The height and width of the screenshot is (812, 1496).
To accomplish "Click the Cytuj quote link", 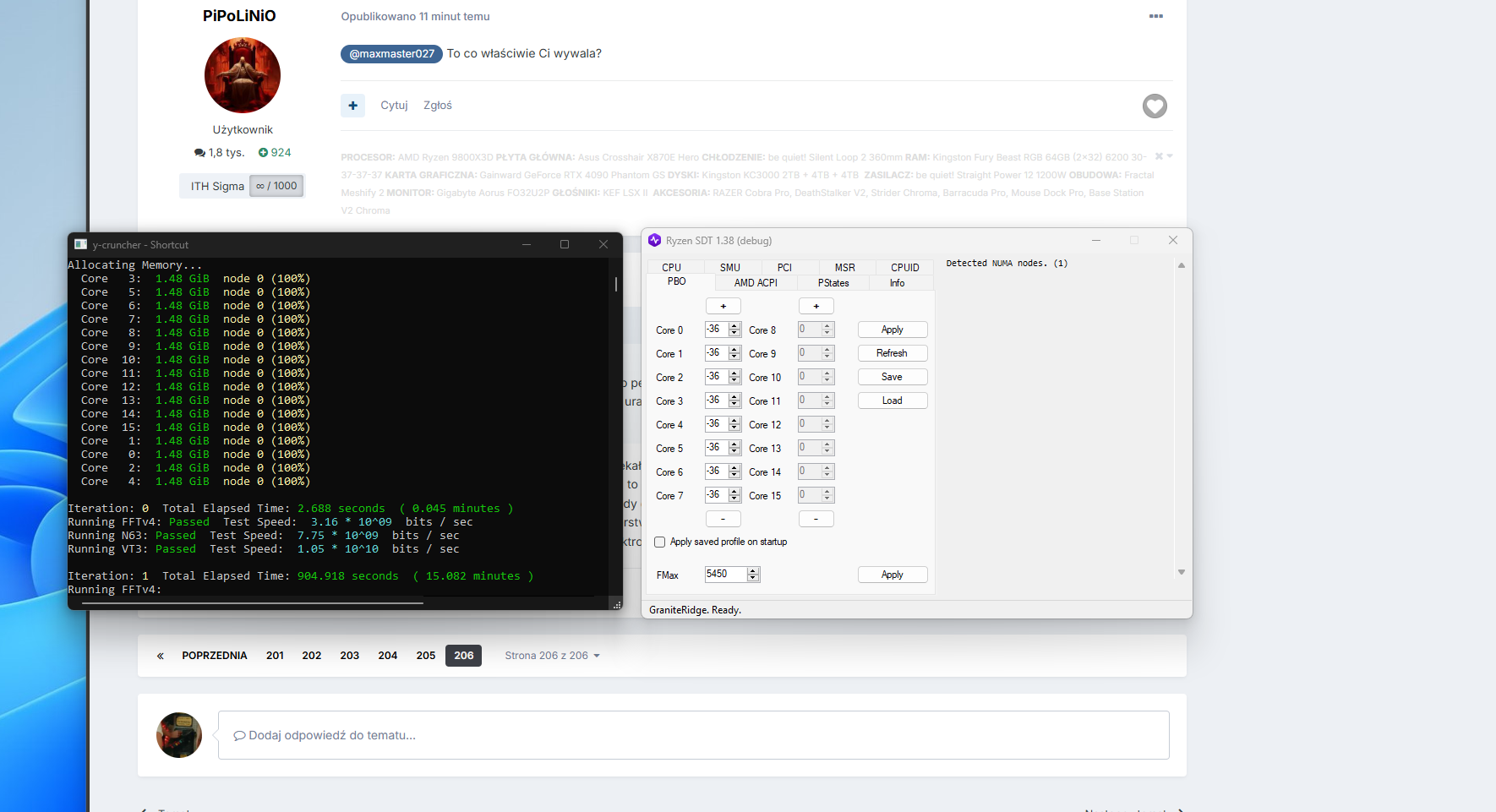I will pyautogui.click(x=394, y=106).
